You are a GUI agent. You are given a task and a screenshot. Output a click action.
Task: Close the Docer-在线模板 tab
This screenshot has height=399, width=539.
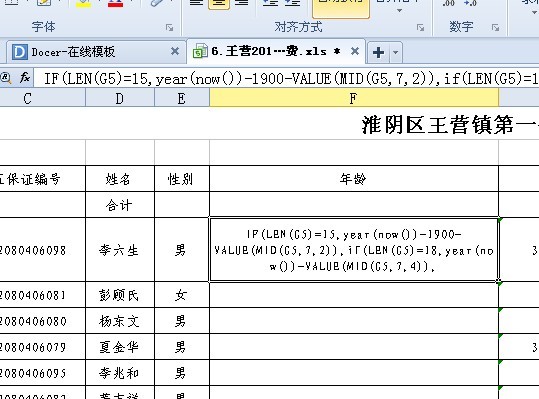tap(175, 52)
